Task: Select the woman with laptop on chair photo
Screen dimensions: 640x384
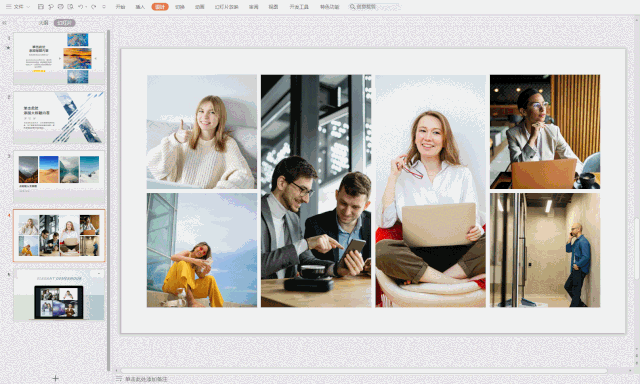Action: [x=431, y=191]
